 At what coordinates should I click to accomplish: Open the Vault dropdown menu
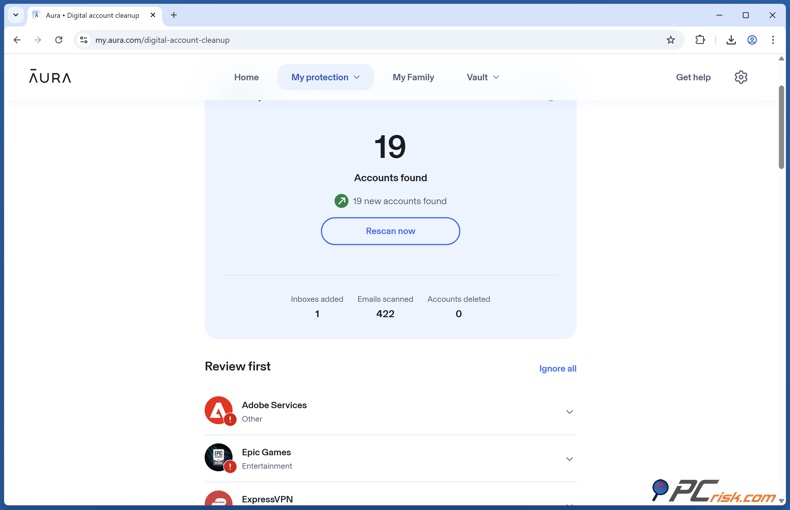pyautogui.click(x=482, y=77)
